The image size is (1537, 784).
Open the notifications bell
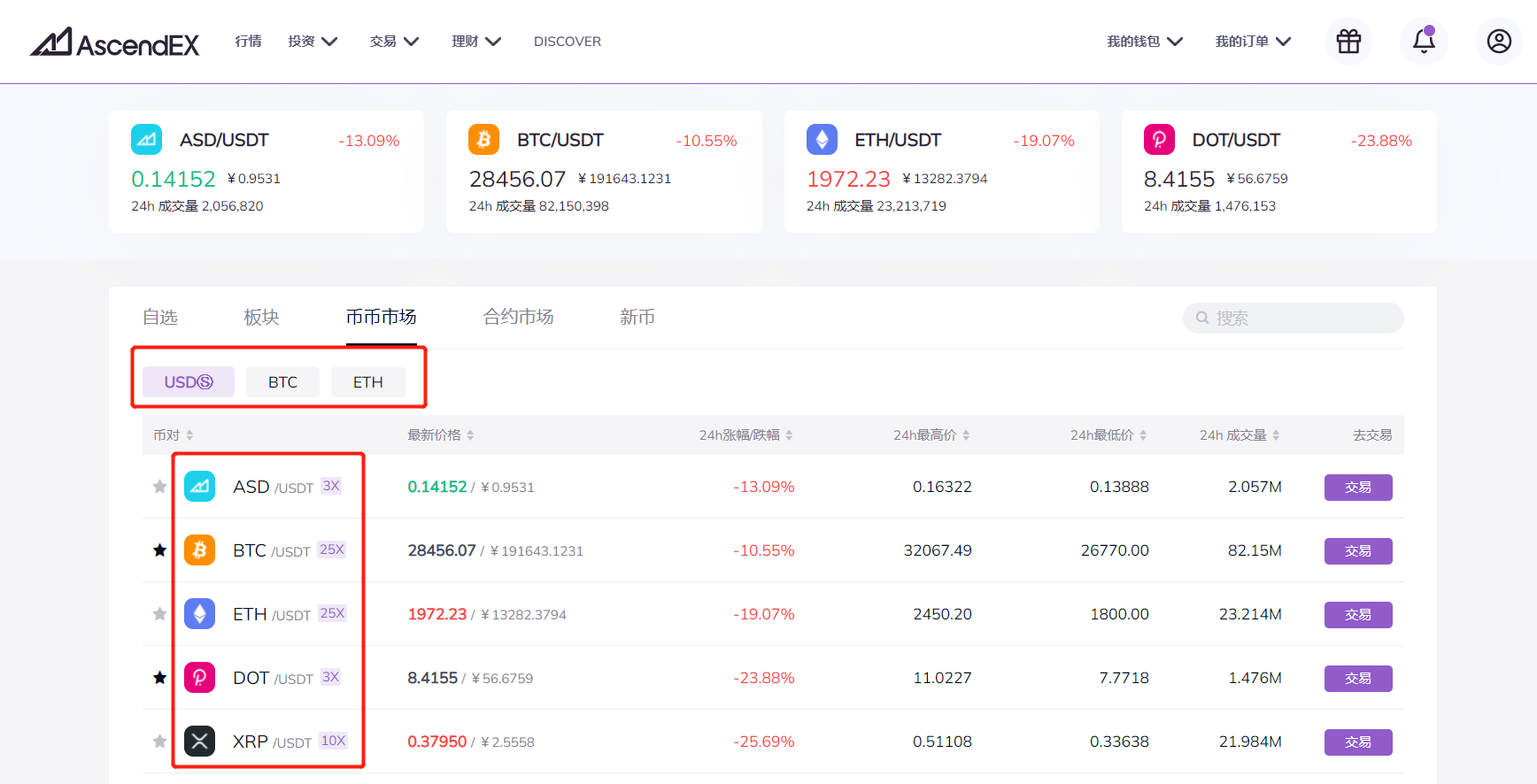coord(1424,41)
